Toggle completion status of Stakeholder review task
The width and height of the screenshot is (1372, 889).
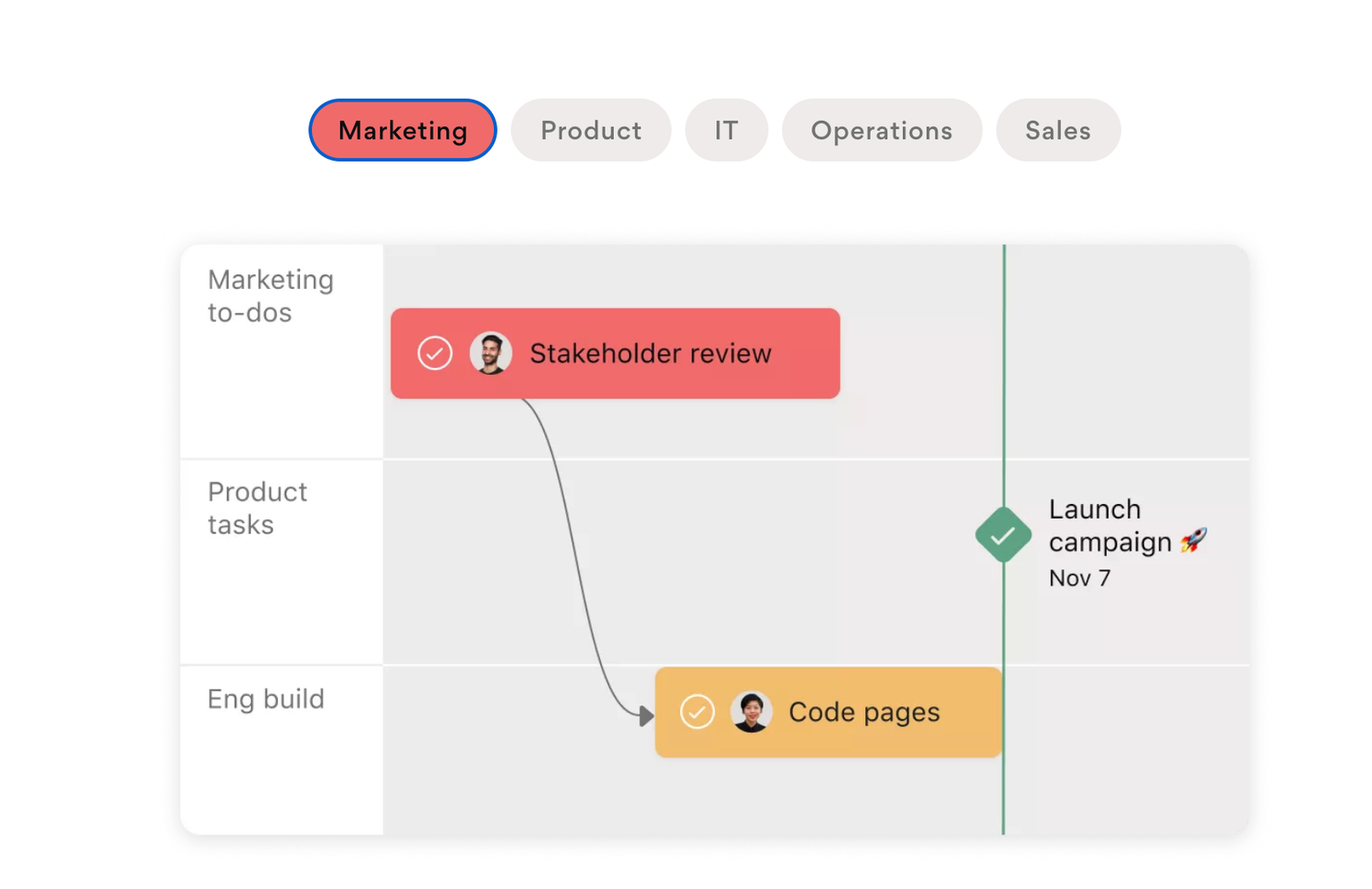(435, 353)
